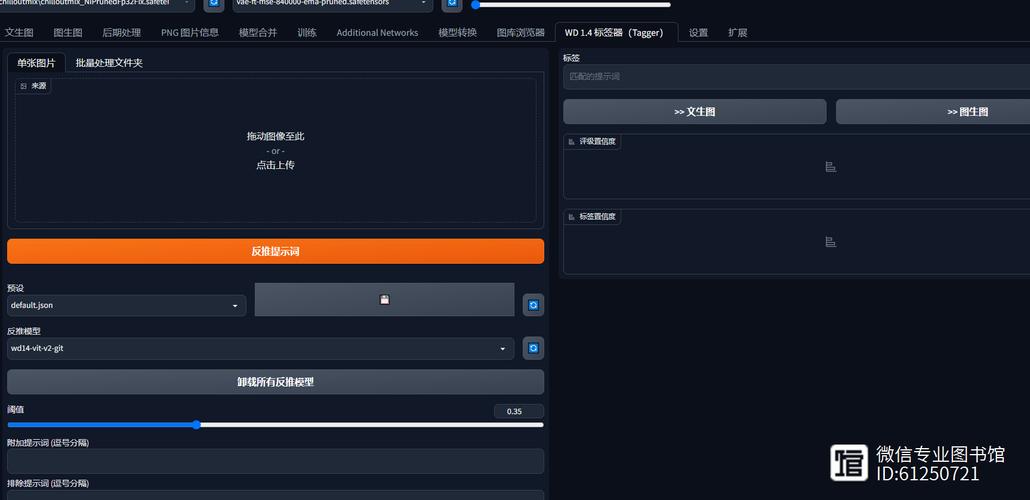
Task: Adjust the 阈值 threshold slider
Action: point(275,424)
